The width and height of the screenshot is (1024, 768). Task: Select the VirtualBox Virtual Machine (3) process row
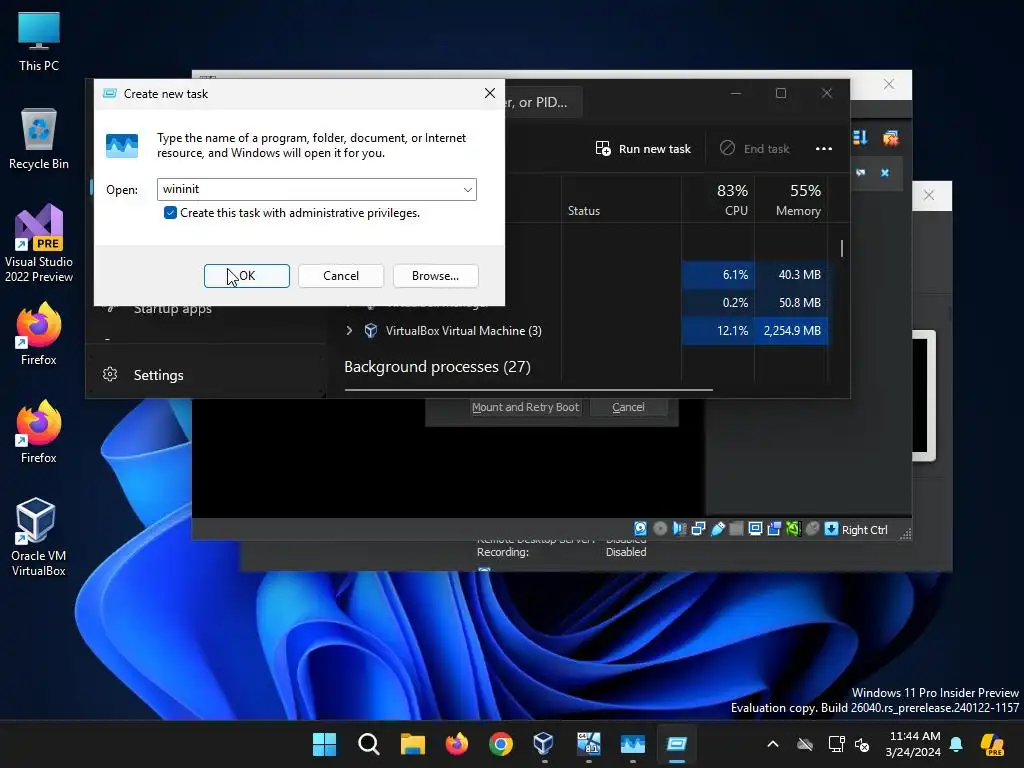586,330
